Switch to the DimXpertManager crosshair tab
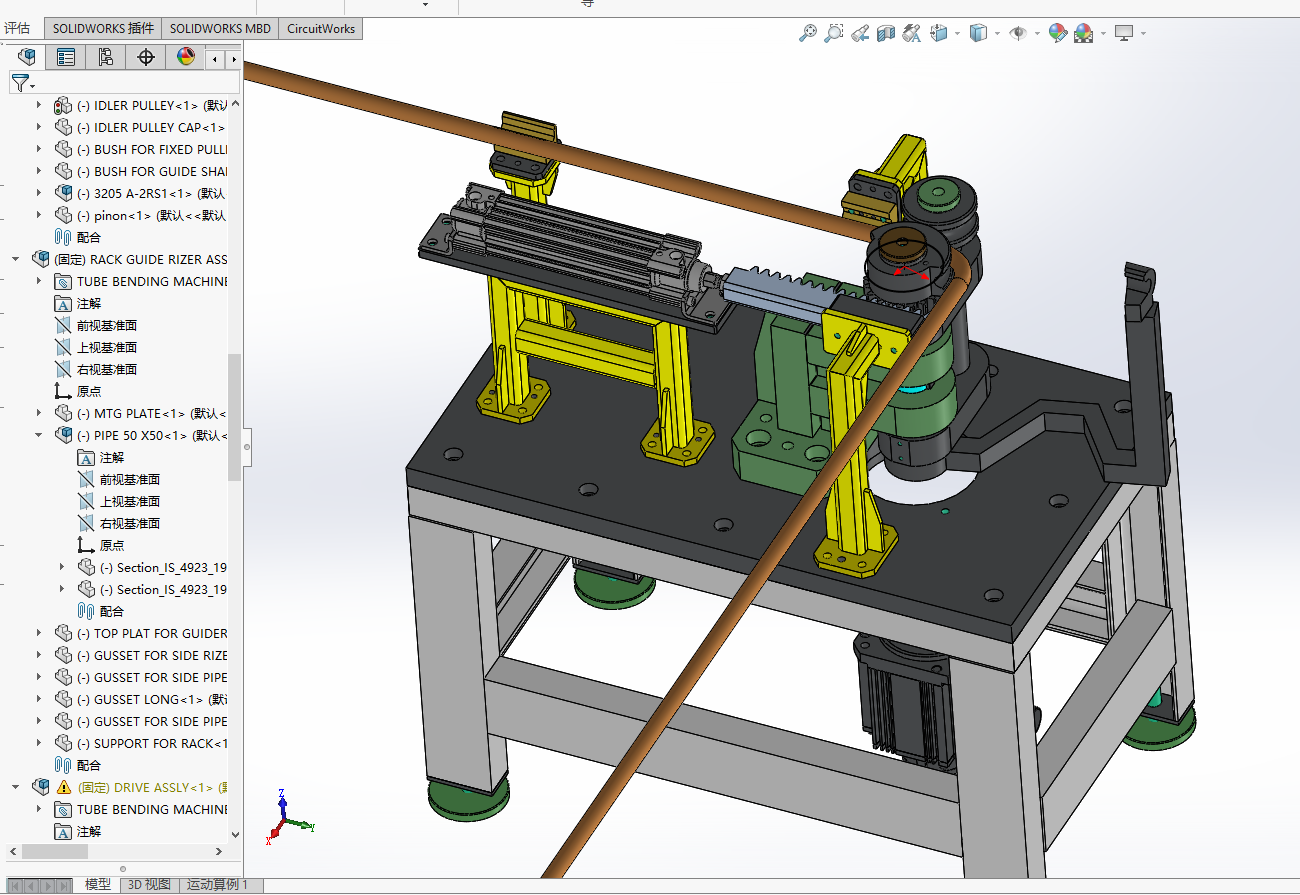The width and height of the screenshot is (1300, 895). click(x=146, y=57)
